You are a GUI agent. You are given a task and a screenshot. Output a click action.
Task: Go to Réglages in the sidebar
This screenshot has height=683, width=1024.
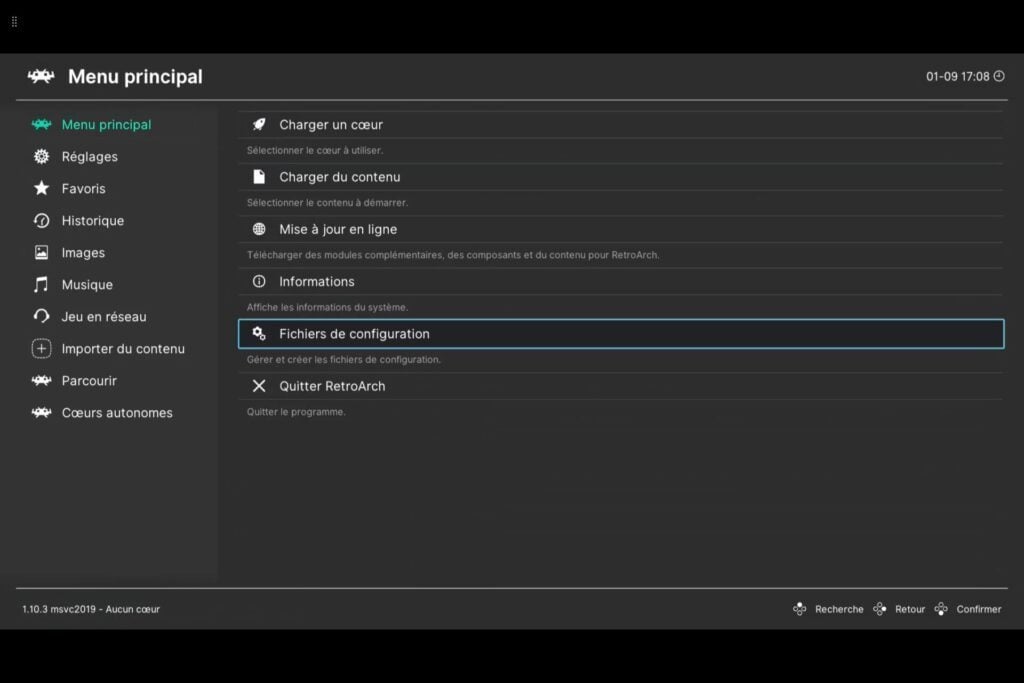[89, 157]
